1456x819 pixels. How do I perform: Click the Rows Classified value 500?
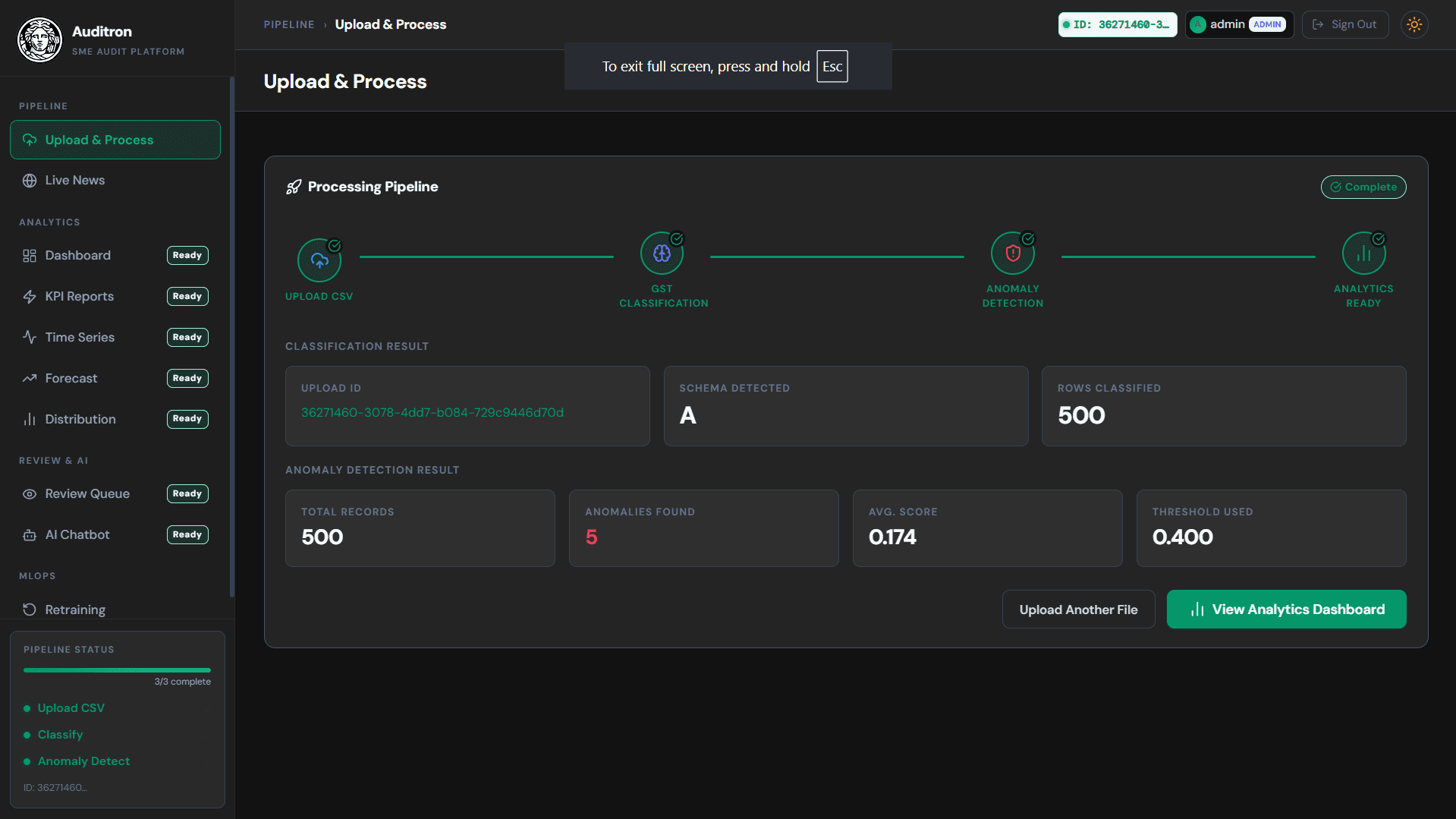(x=1081, y=416)
